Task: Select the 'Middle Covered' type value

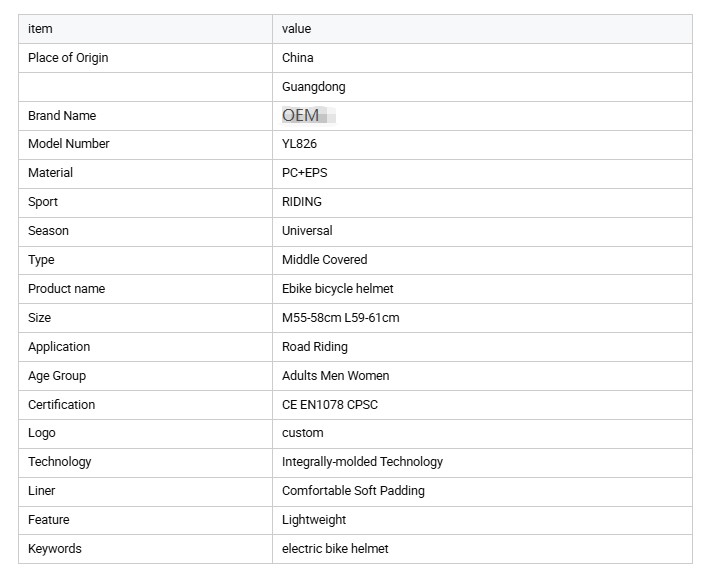Action: (x=325, y=260)
